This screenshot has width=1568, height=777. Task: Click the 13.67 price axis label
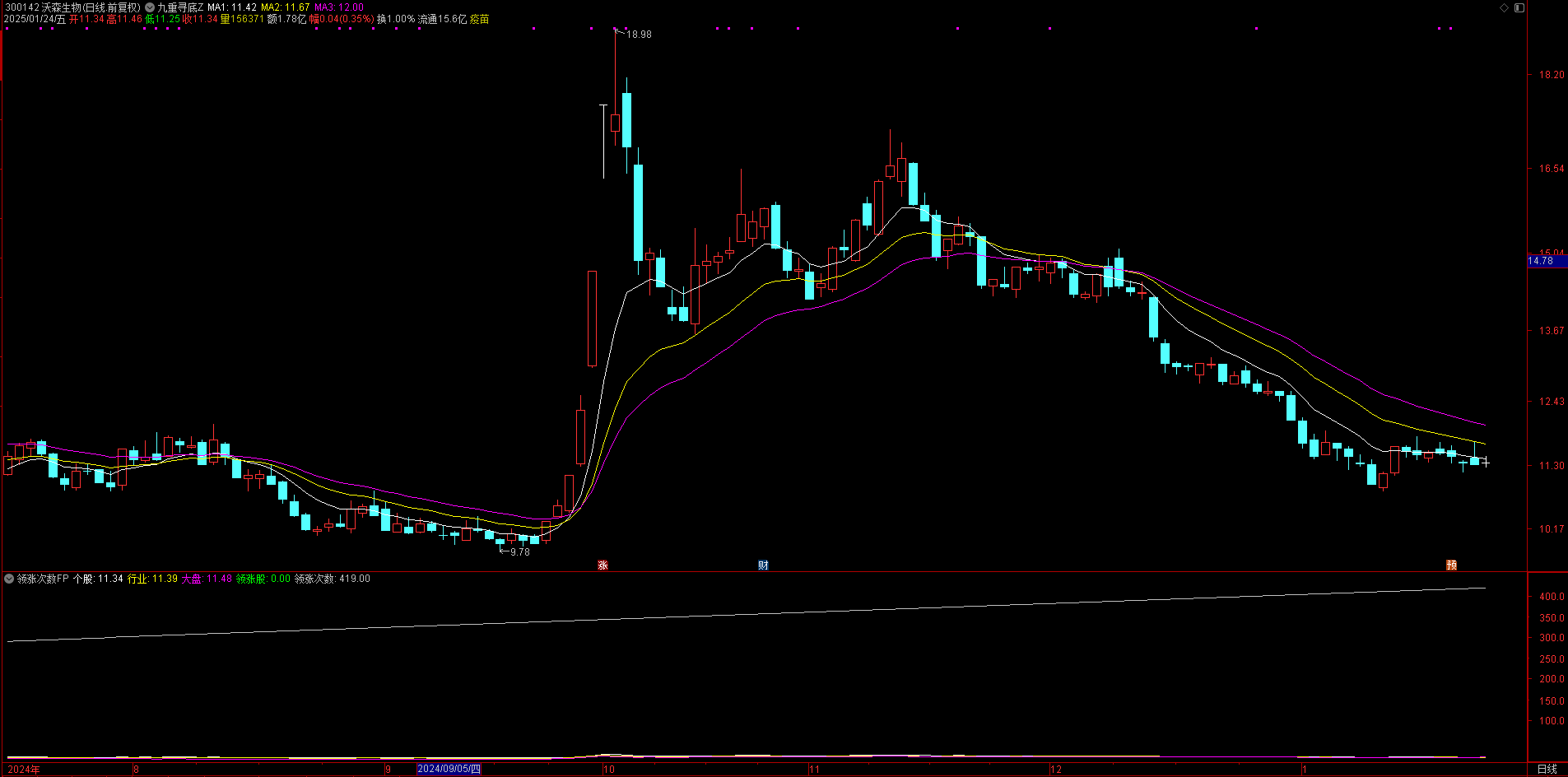coord(1552,331)
